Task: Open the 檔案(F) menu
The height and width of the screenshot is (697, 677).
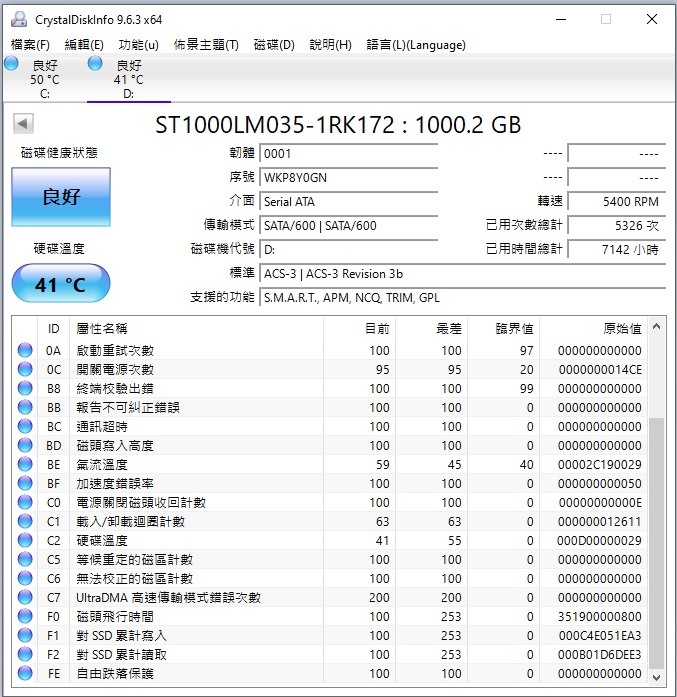Action: point(30,45)
